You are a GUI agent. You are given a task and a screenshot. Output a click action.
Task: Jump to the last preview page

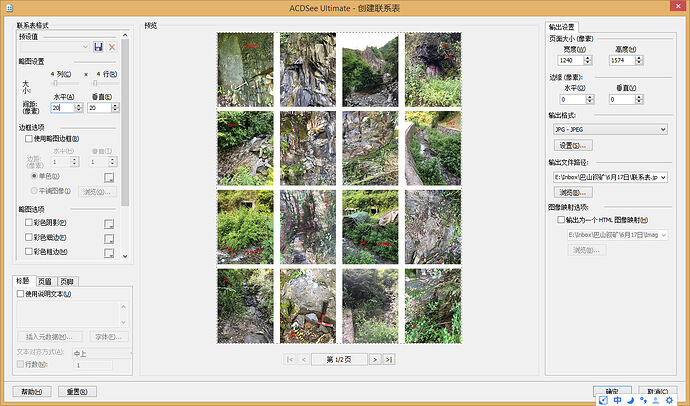click(388, 358)
